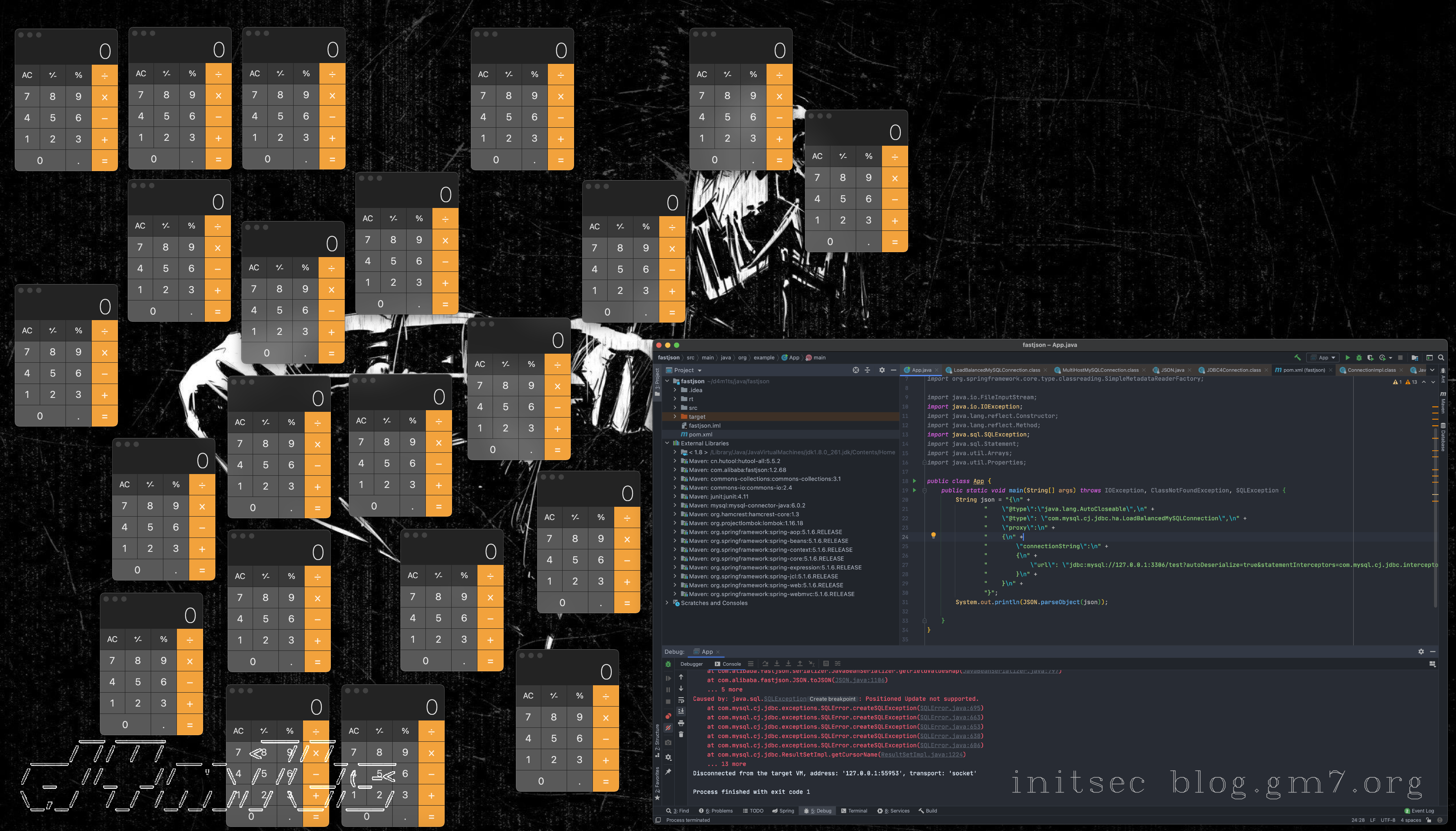Click the Print console output icon
Image resolution: width=1456 pixels, height=831 pixels.
coord(681,723)
